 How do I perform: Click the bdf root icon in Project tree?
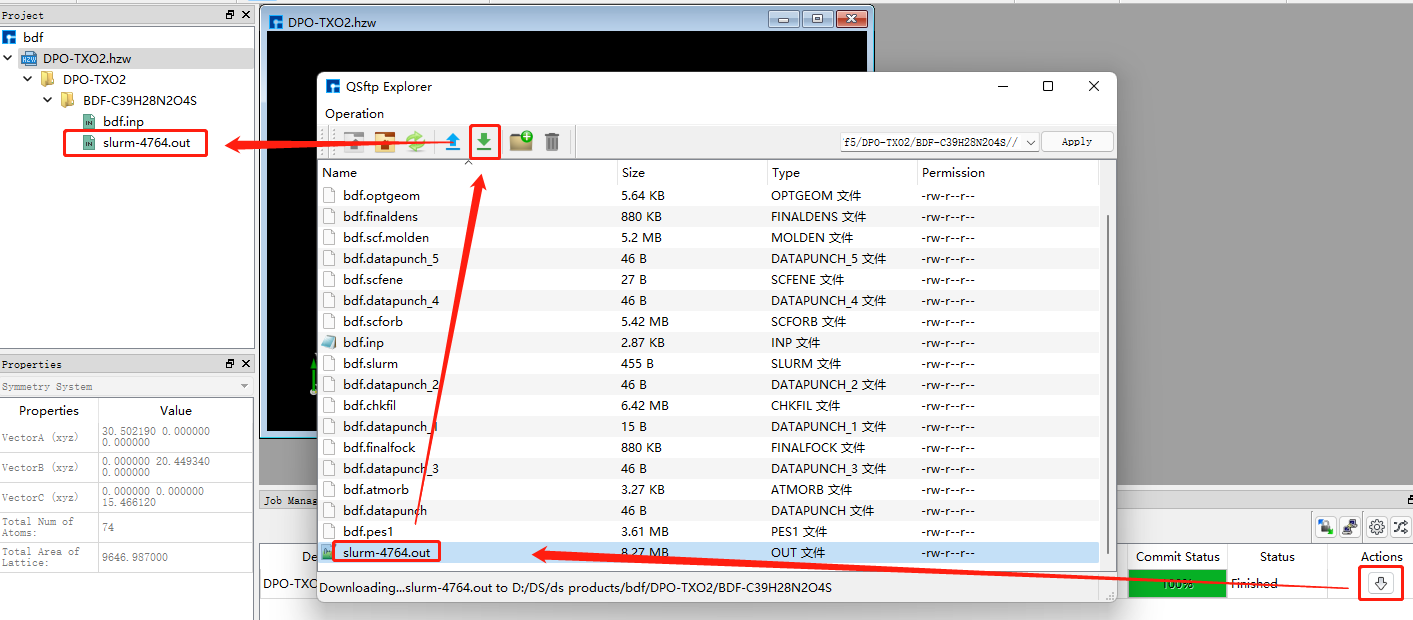click(9, 37)
